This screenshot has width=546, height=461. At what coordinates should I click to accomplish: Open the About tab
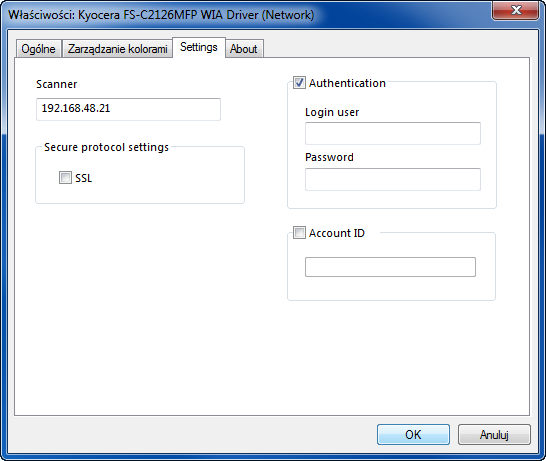click(244, 48)
